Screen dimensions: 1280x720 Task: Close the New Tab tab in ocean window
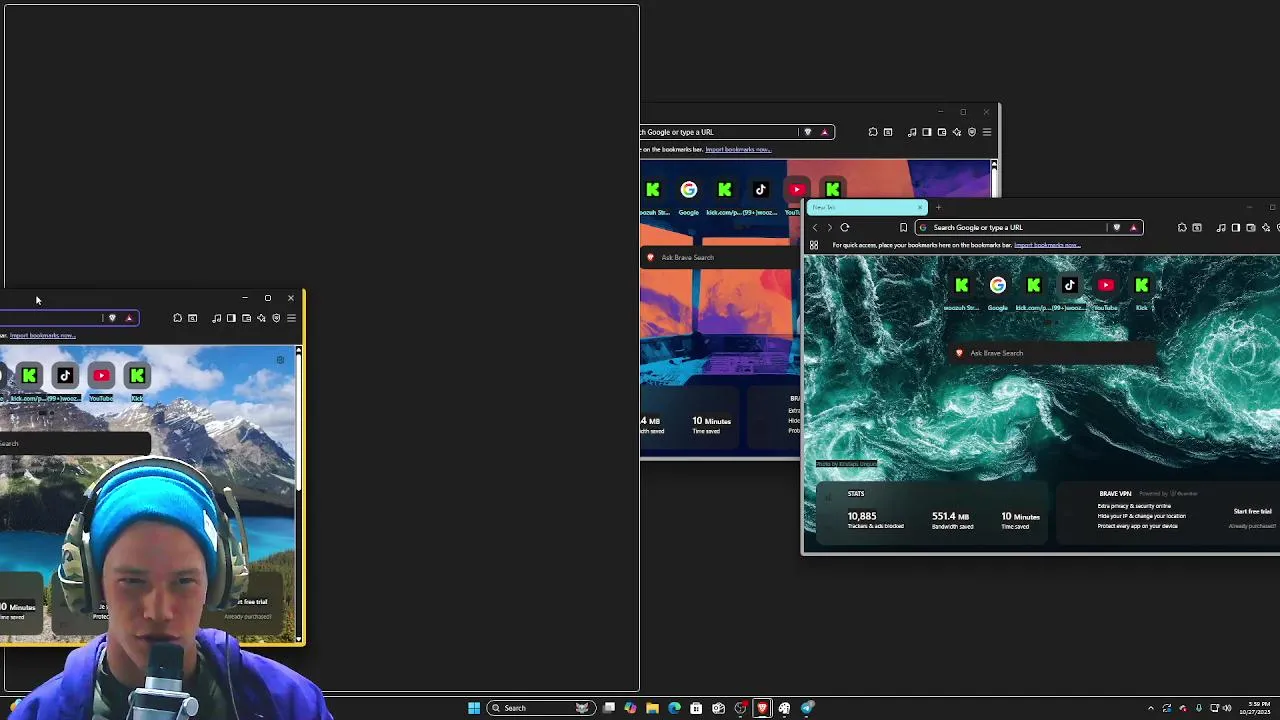click(x=920, y=207)
